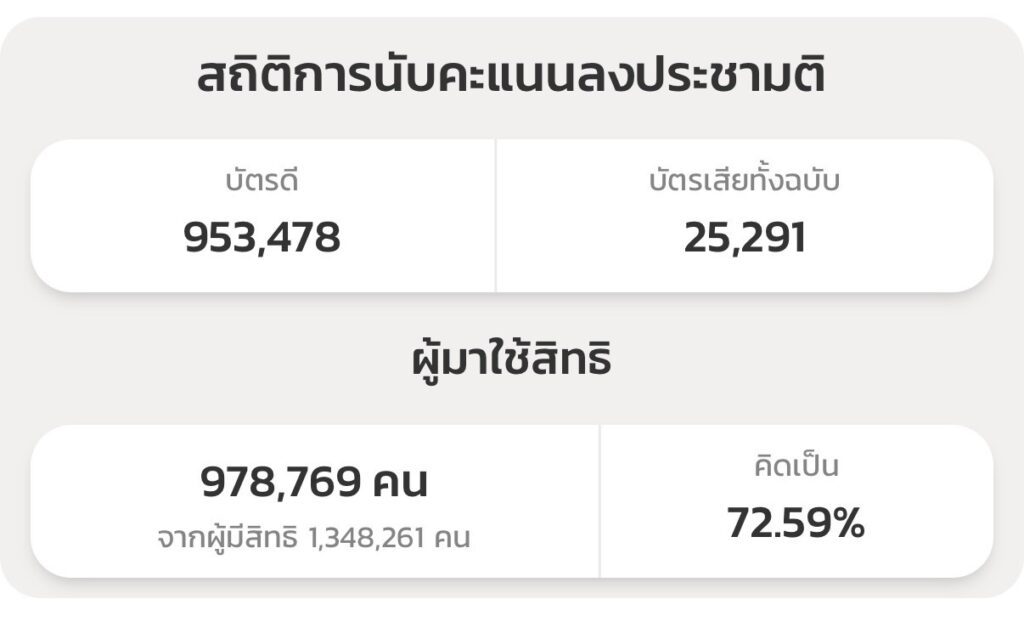Viewport: 1024px width, 633px height.
Task: Select the voter turnout number 978,769
Action: [x=280, y=482]
